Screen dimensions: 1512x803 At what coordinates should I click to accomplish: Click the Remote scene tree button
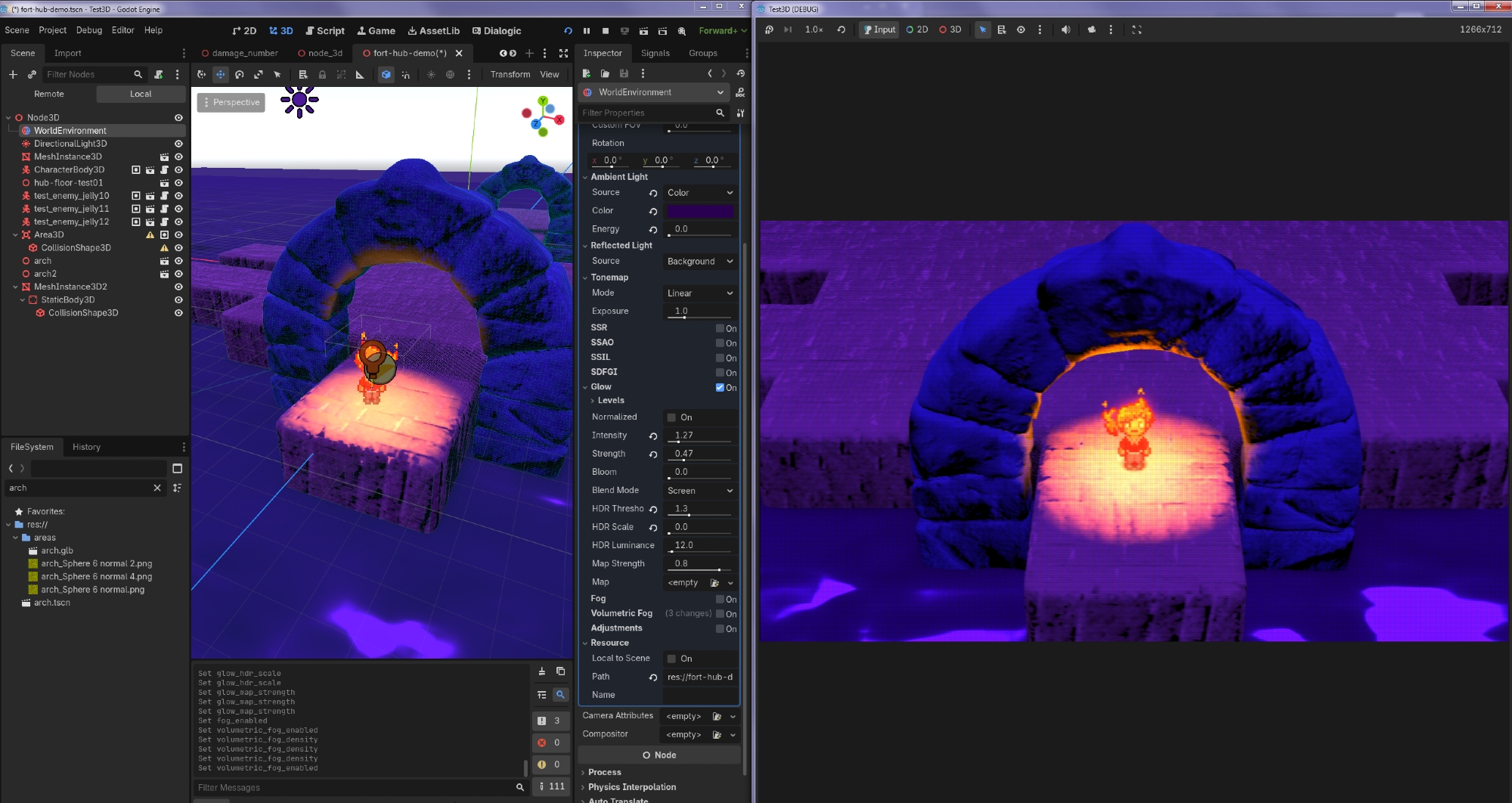(x=49, y=94)
